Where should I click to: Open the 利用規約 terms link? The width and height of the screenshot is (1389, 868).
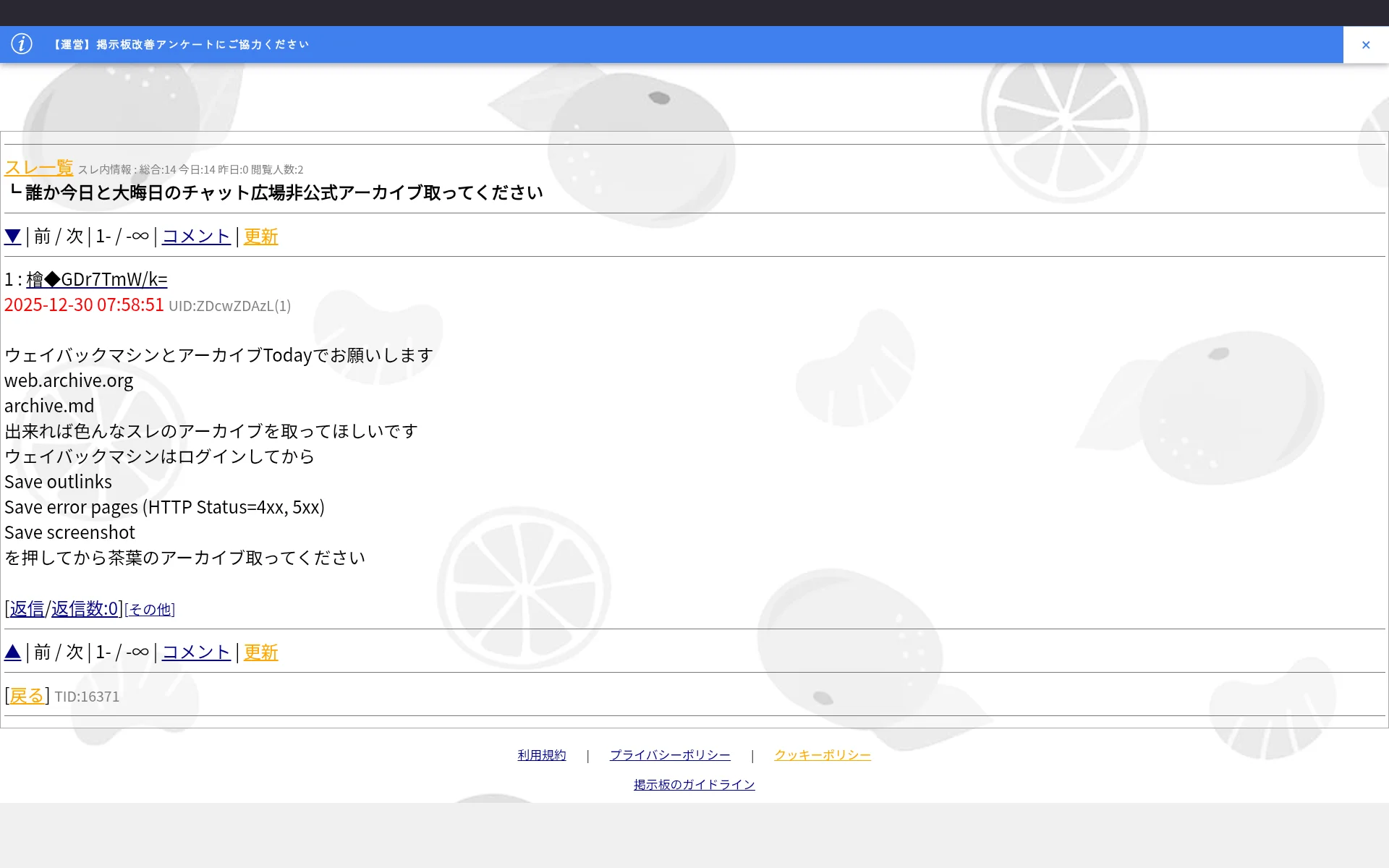(541, 755)
